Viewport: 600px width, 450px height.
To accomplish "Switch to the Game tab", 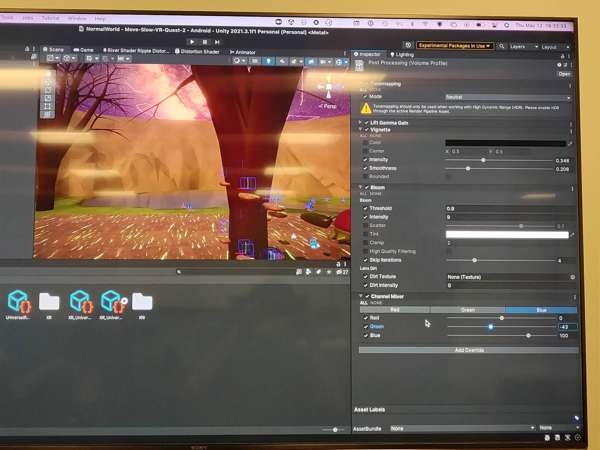I will tap(84, 48).
